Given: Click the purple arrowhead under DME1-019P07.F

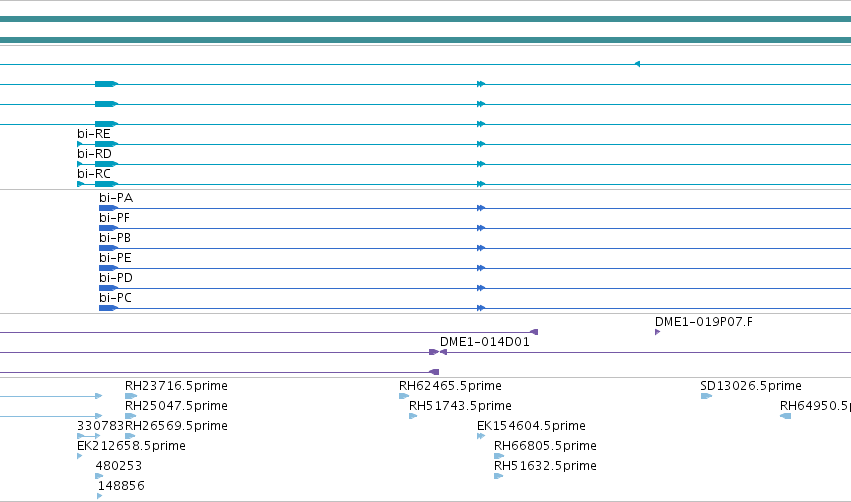Looking at the screenshot, I should (657, 332).
